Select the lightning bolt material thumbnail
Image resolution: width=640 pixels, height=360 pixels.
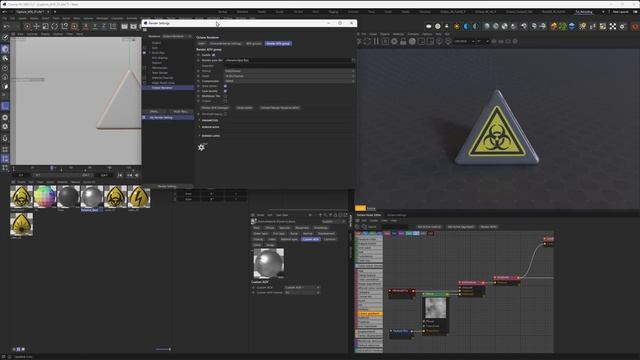click(139, 197)
